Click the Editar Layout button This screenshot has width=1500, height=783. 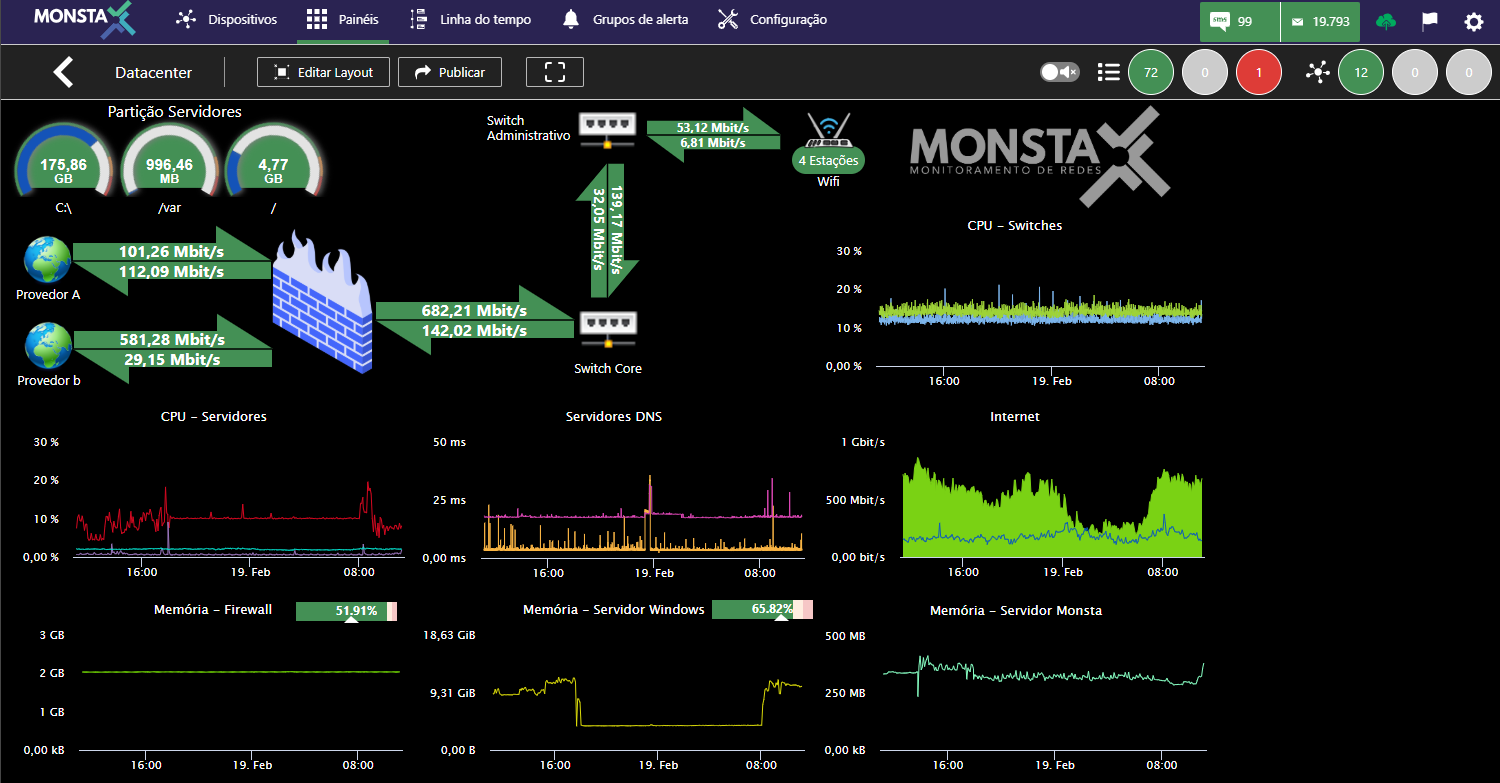pyautogui.click(x=323, y=72)
